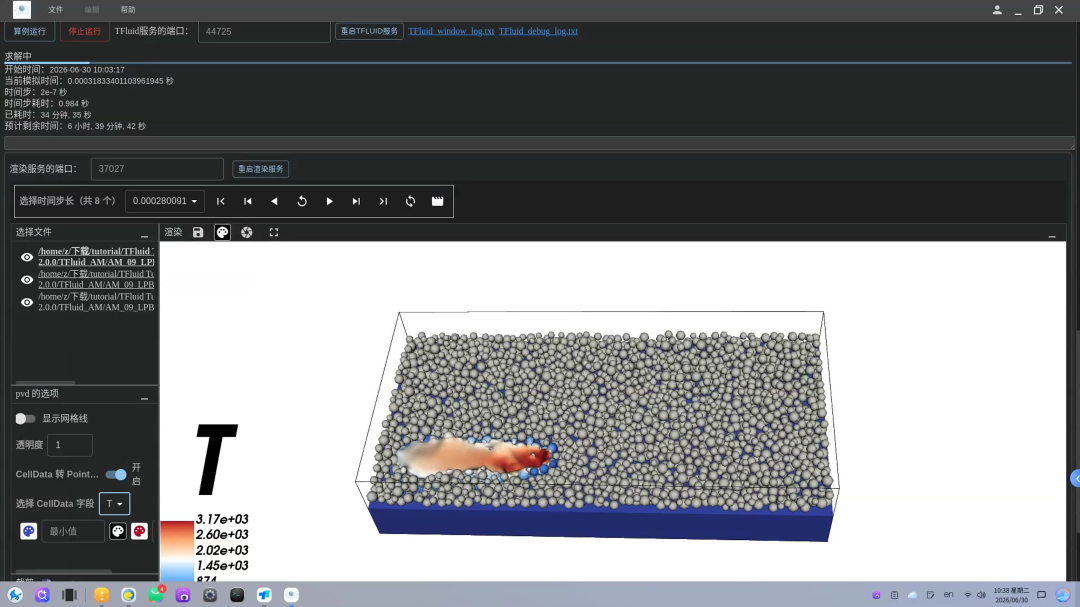Save the rendered image with disk icon
This screenshot has height=607, width=1080.
click(x=198, y=232)
